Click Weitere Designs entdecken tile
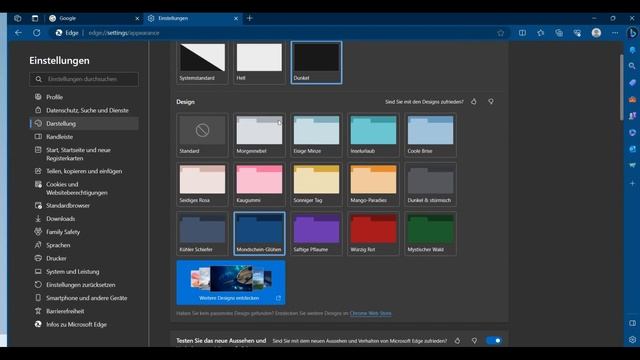 point(231,283)
